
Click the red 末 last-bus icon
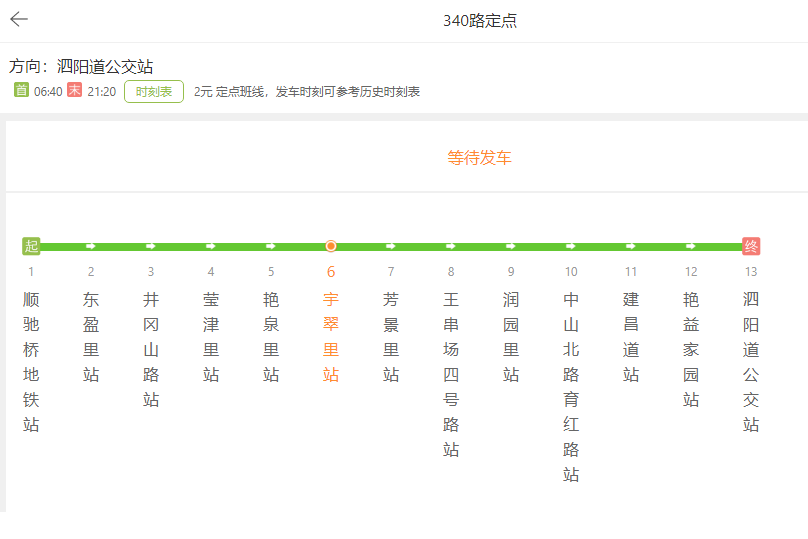click(75, 90)
